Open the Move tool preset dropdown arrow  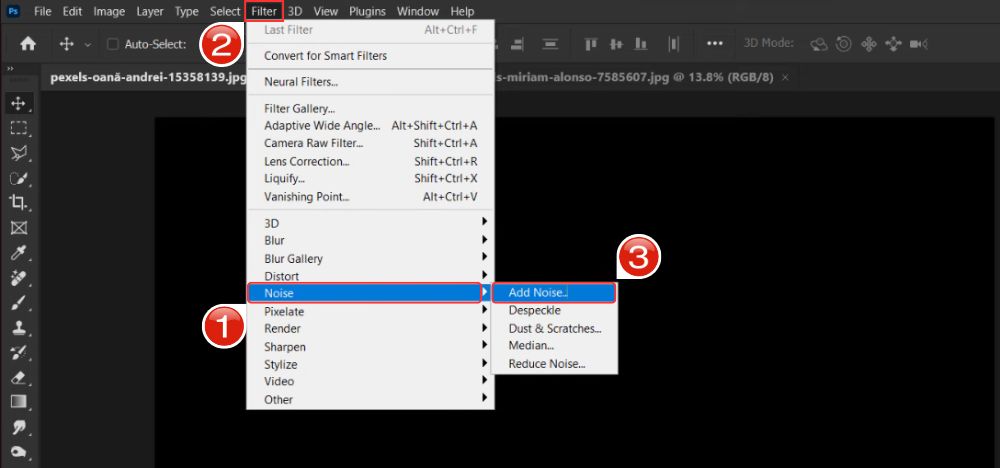point(88,44)
